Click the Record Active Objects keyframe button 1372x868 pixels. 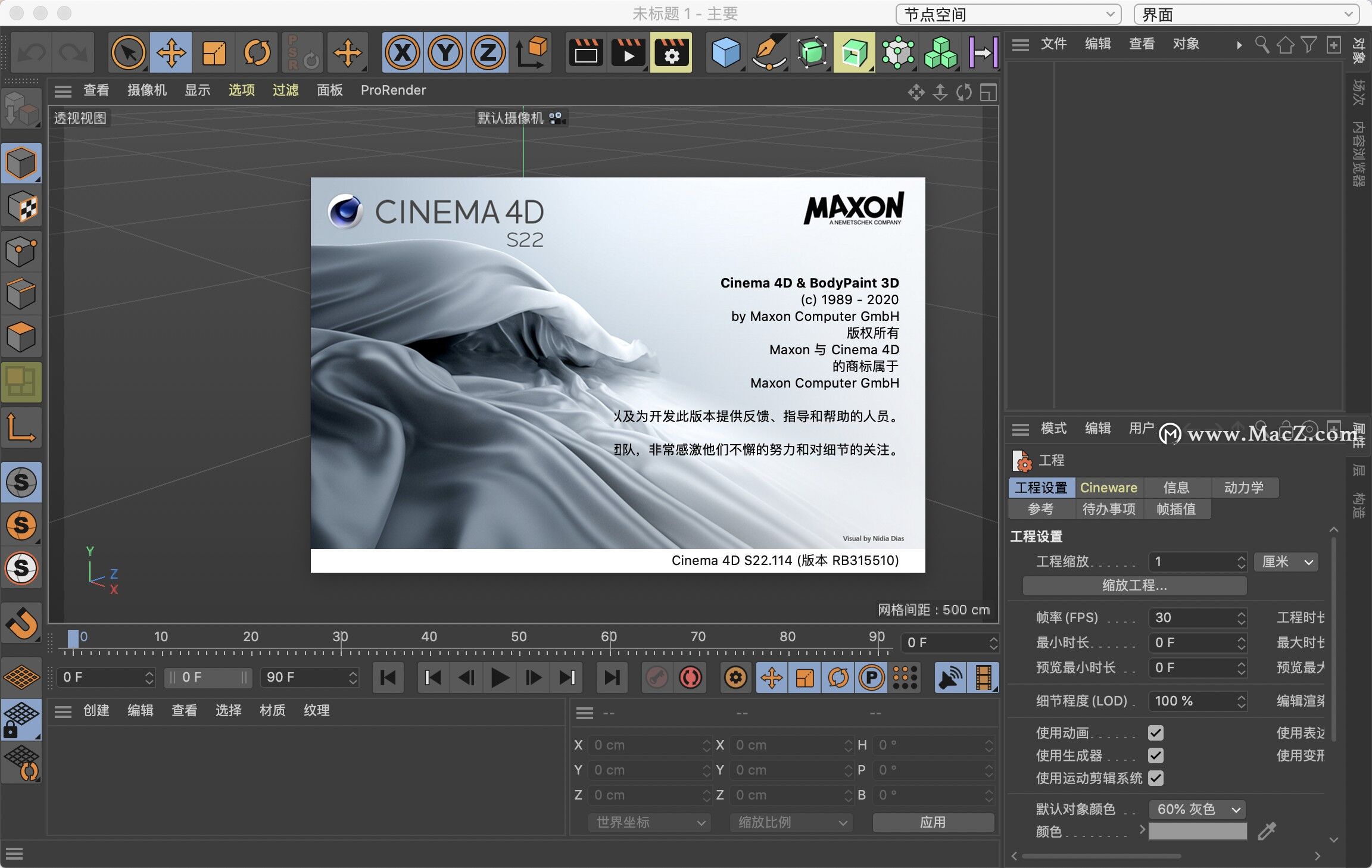tap(657, 677)
